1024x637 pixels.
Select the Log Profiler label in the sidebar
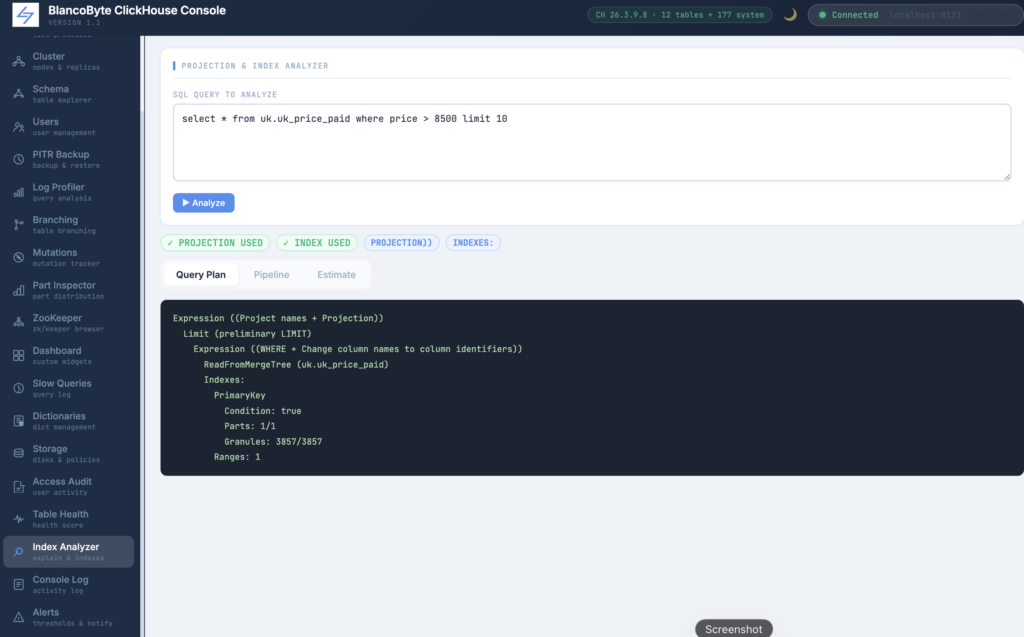[58, 187]
